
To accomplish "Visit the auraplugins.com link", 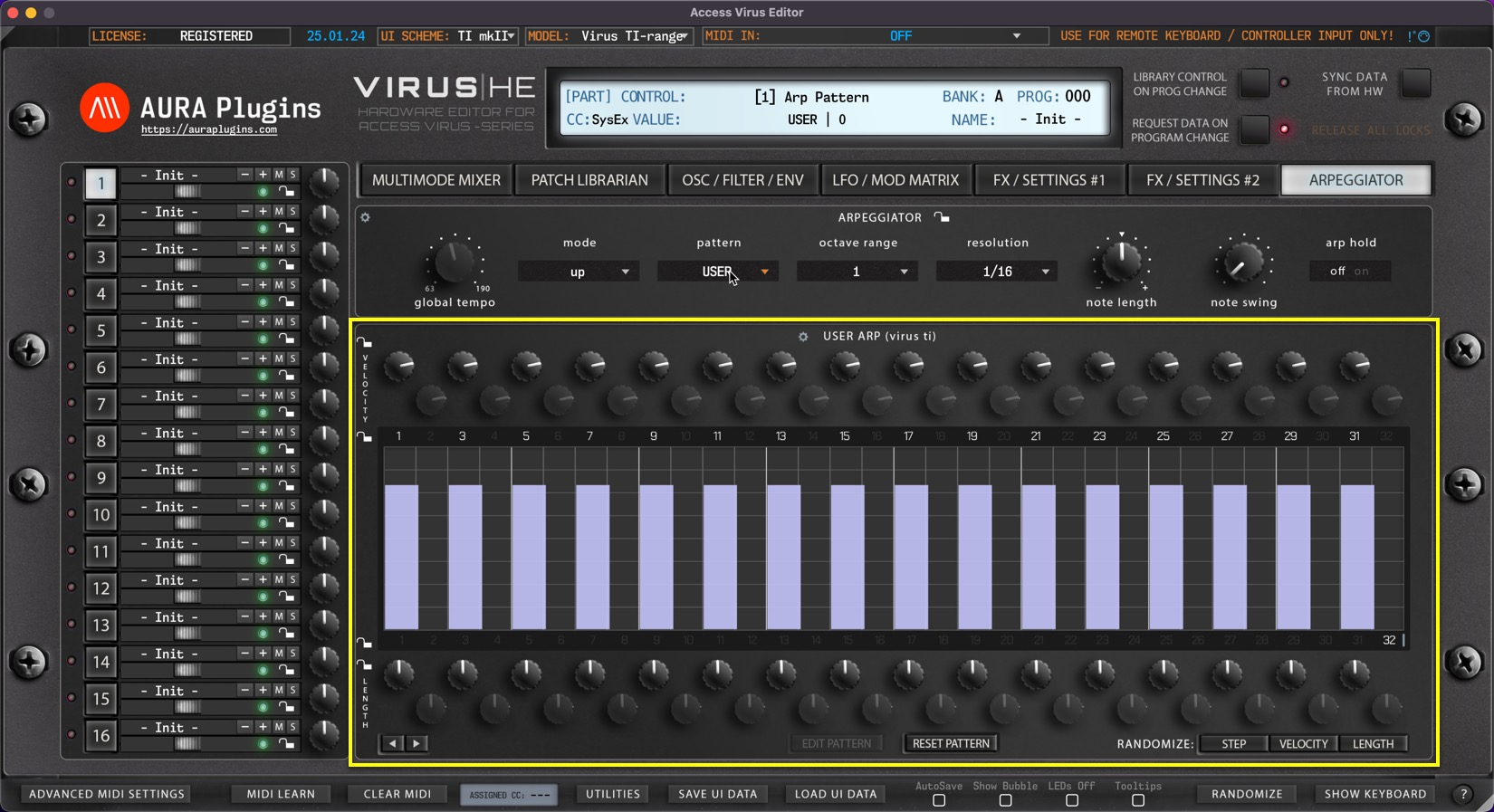I will click(x=209, y=130).
